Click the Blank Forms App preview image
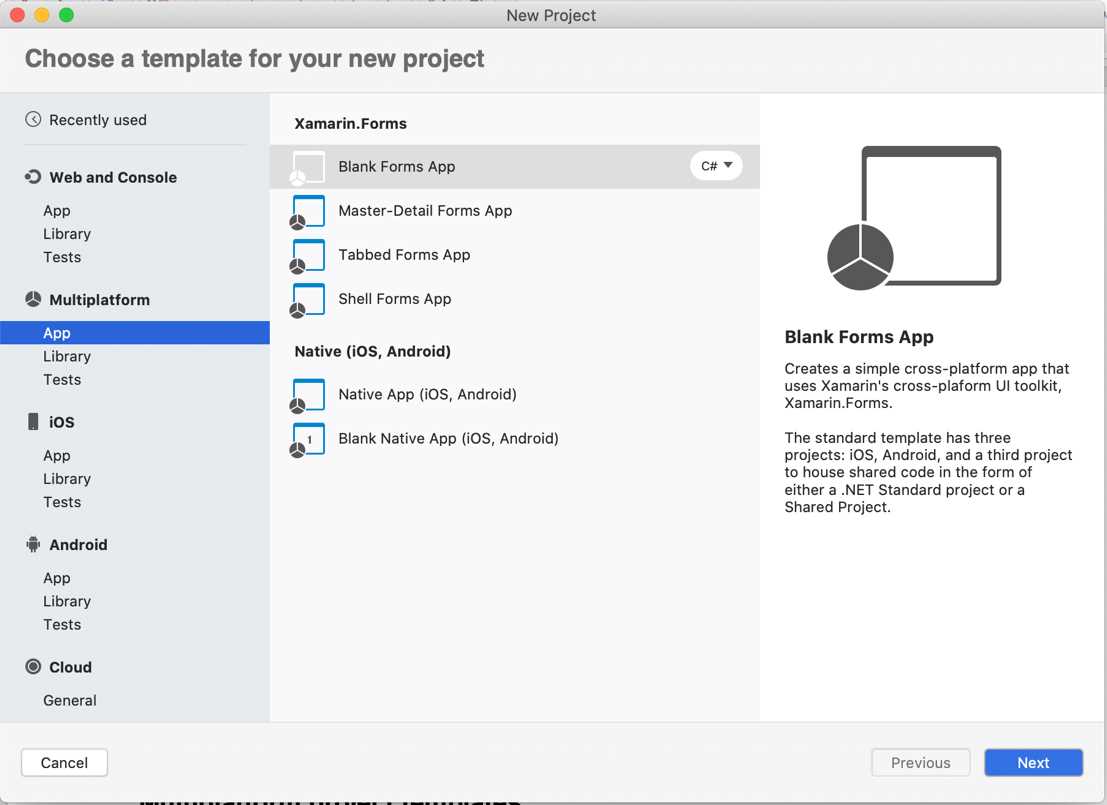Image resolution: width=1107 pixels, height=805 pixels. 914,217
